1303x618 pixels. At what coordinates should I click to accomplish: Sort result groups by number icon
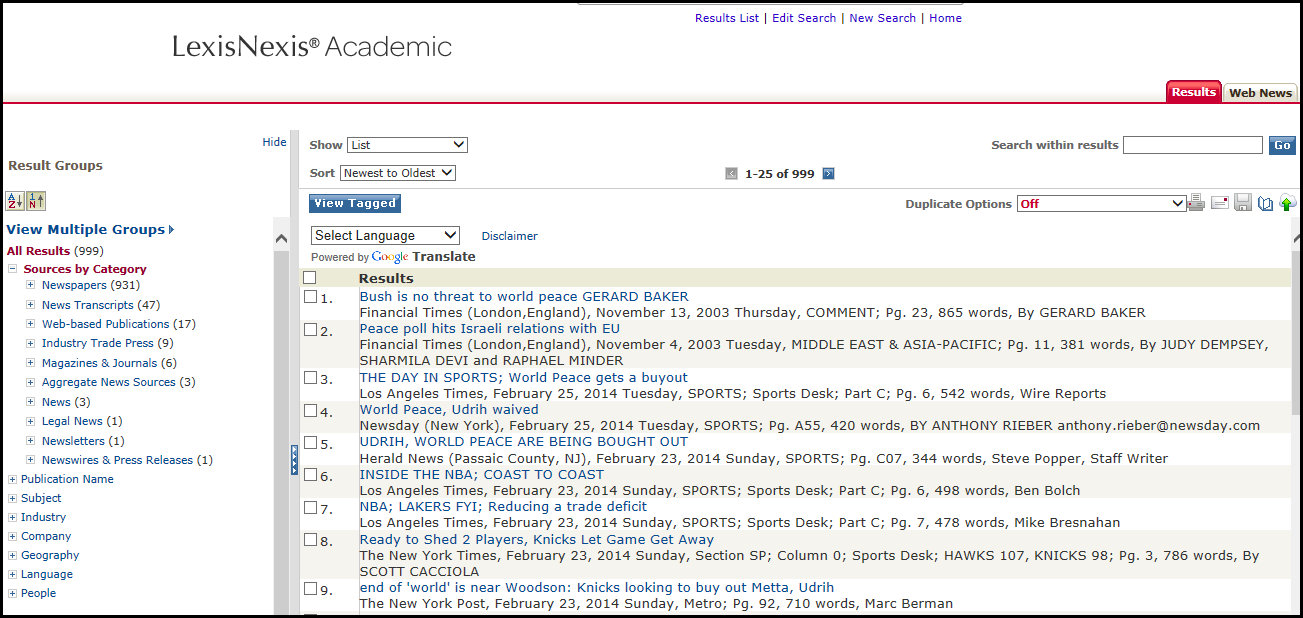tap(37, 200)
